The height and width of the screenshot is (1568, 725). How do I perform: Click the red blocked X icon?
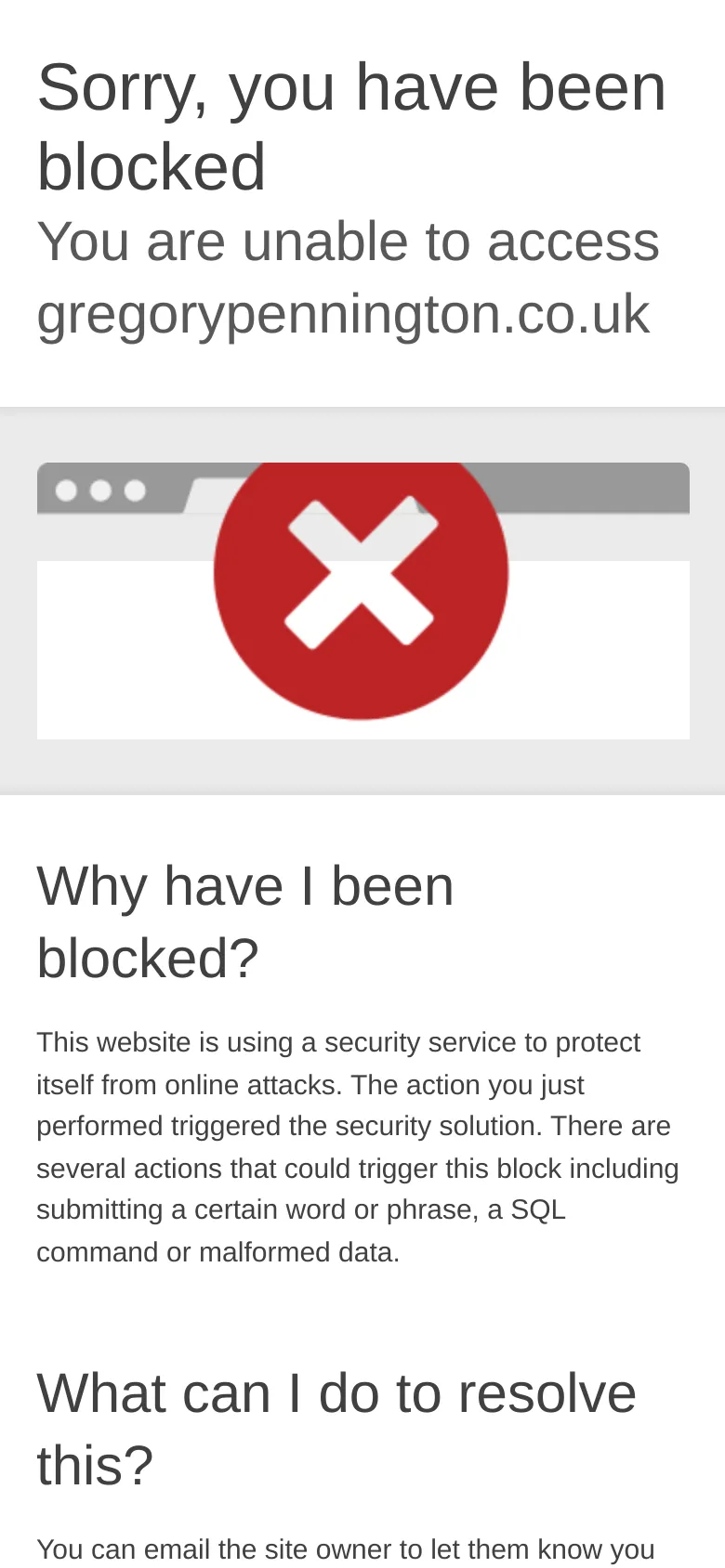click(361, 574)
